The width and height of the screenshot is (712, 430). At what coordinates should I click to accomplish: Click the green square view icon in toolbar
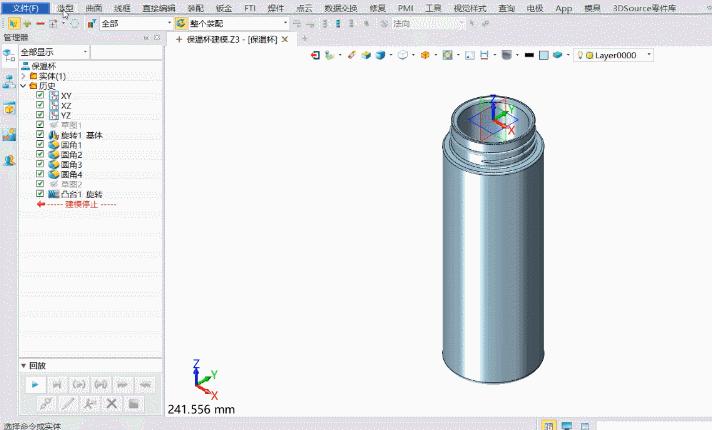[447, 55]
